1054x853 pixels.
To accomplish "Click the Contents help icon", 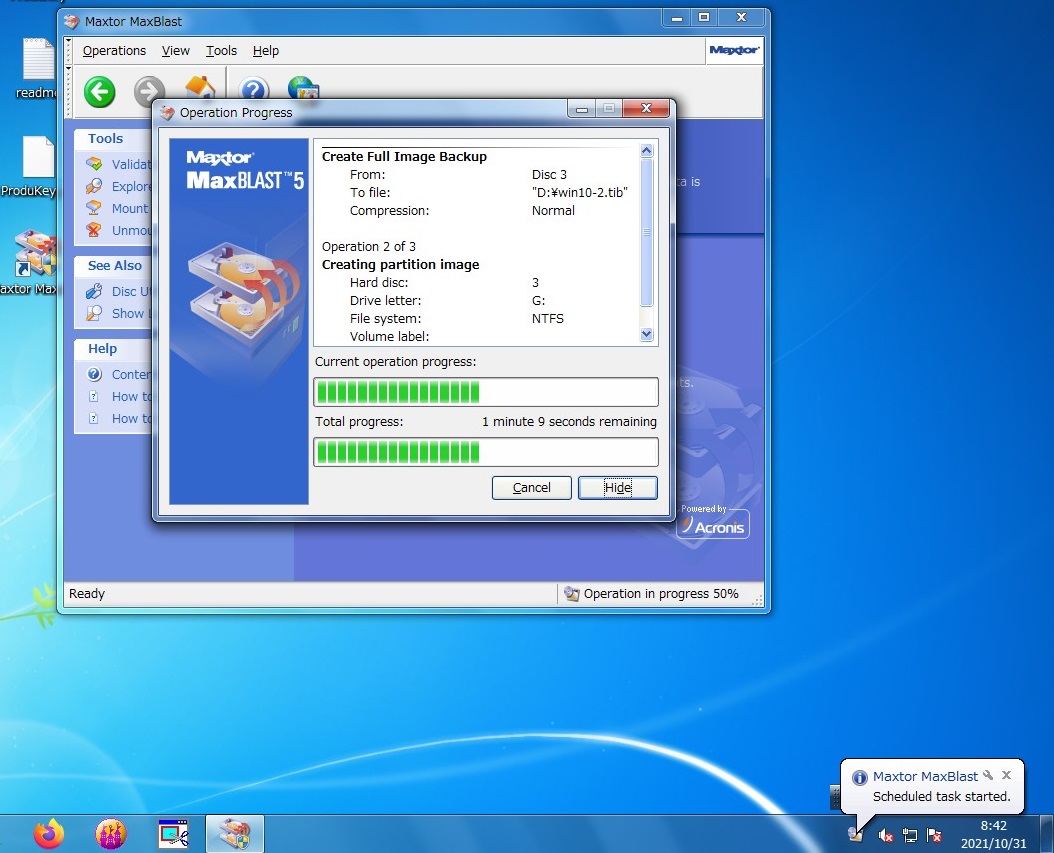I will click(x=94, y=374).
